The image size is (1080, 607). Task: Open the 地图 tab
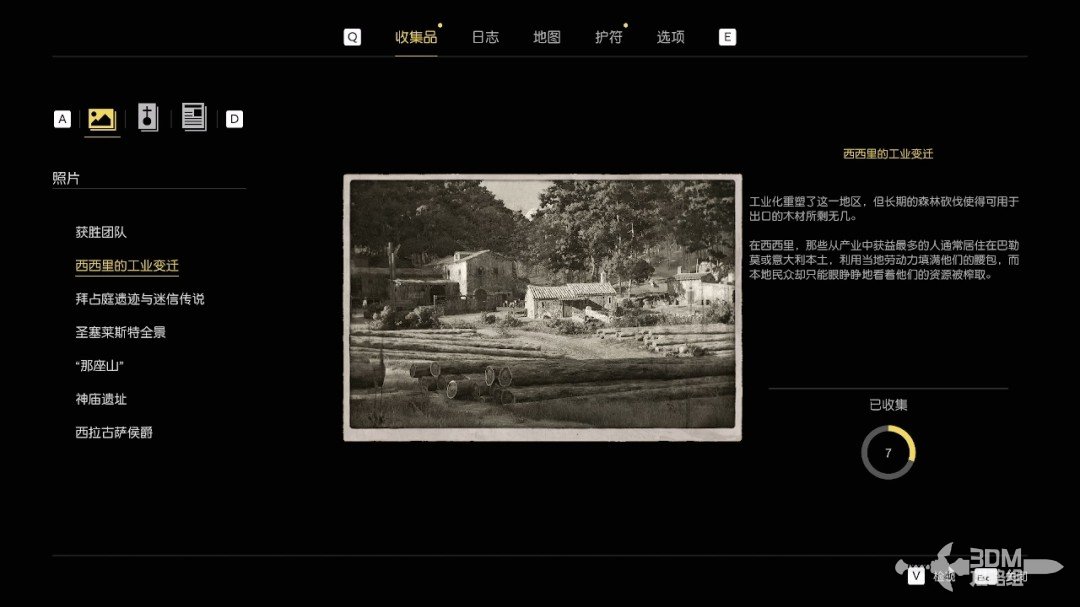click(x=547, y=37)
